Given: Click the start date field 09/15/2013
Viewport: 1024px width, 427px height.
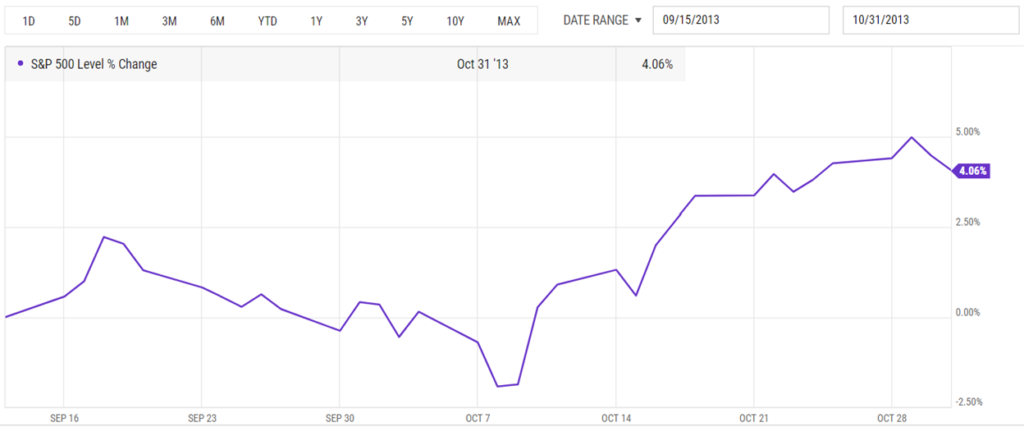Looking at the screenshot, I should (x=741, y=20).
